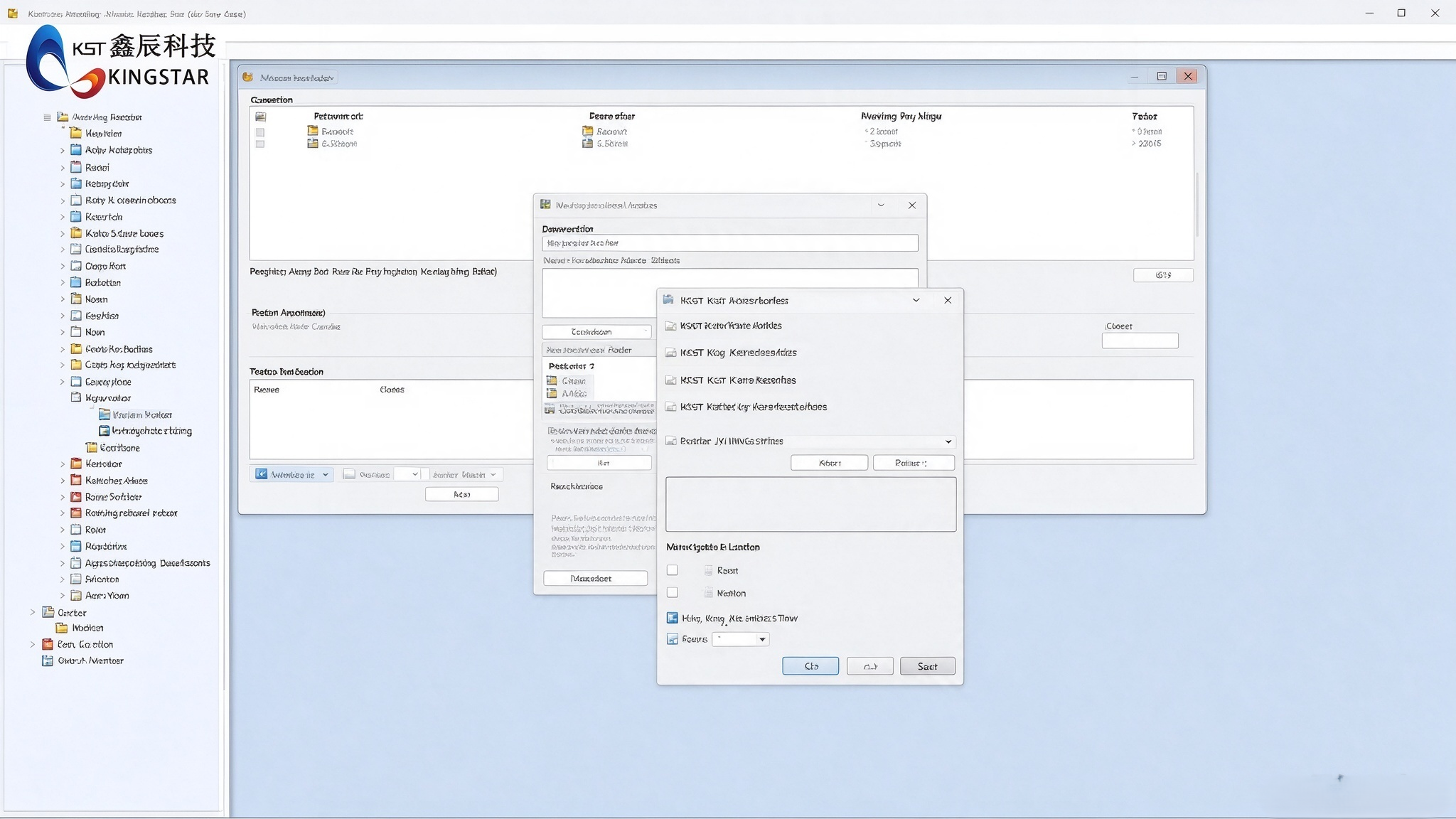Expand the 'Achy Kotezobtrs' tree node

tap(62, 151)
